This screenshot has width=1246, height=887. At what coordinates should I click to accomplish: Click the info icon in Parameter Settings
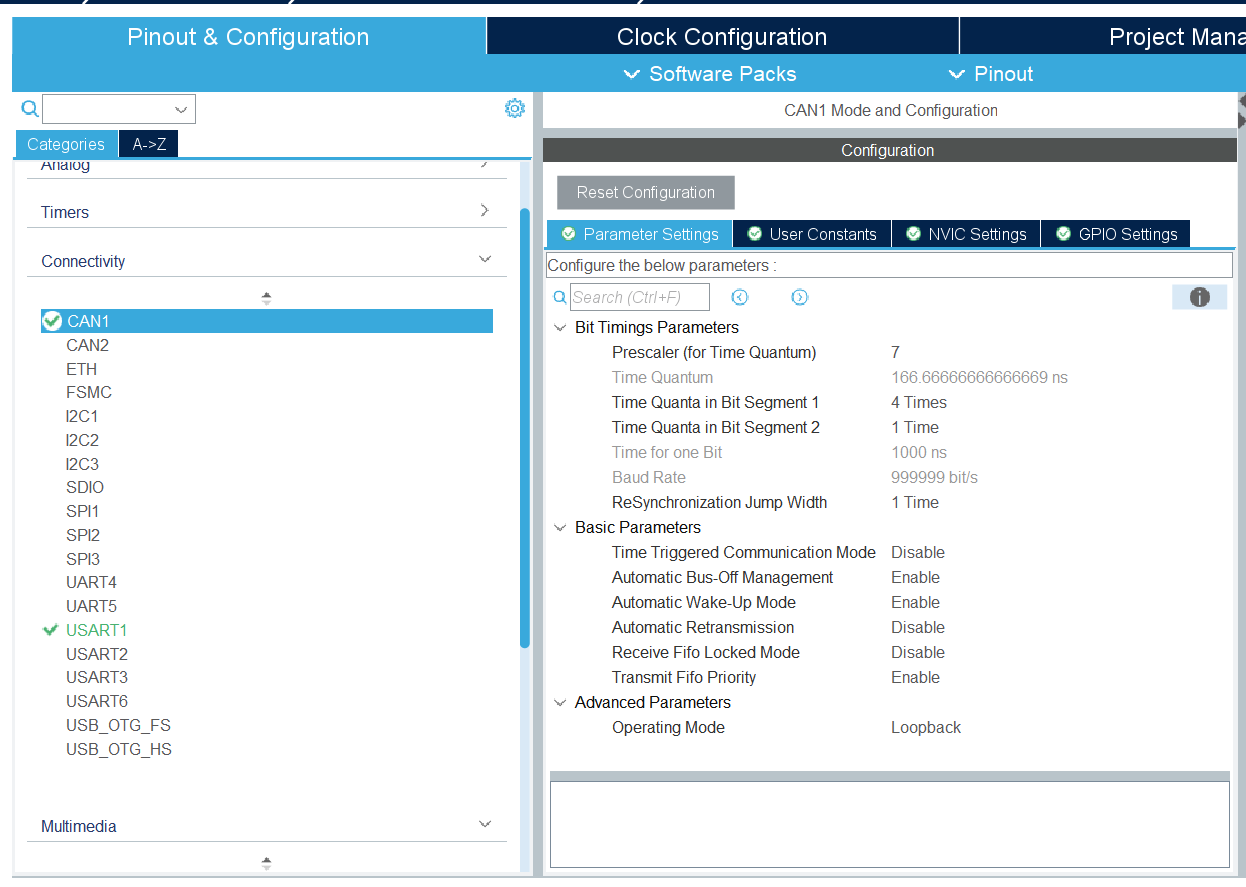(x=1199, y=297)
